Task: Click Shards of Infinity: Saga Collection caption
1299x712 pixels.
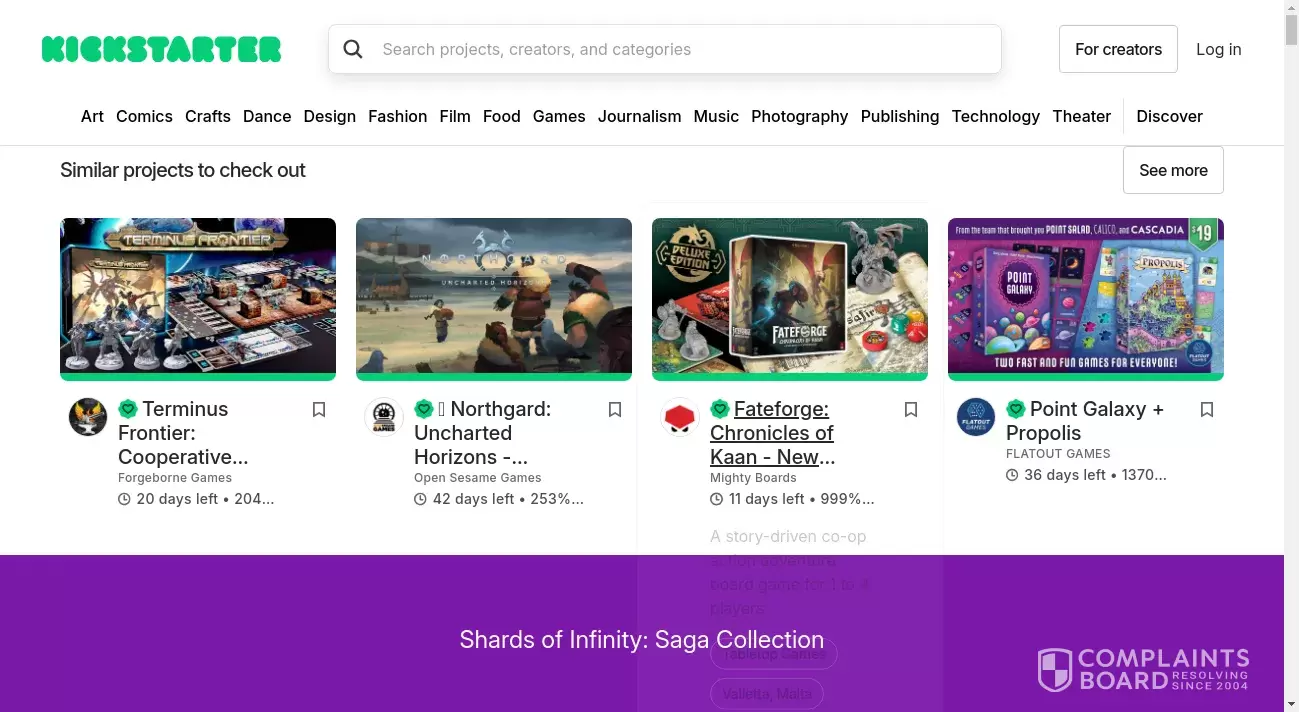Action: coord(642,640)
